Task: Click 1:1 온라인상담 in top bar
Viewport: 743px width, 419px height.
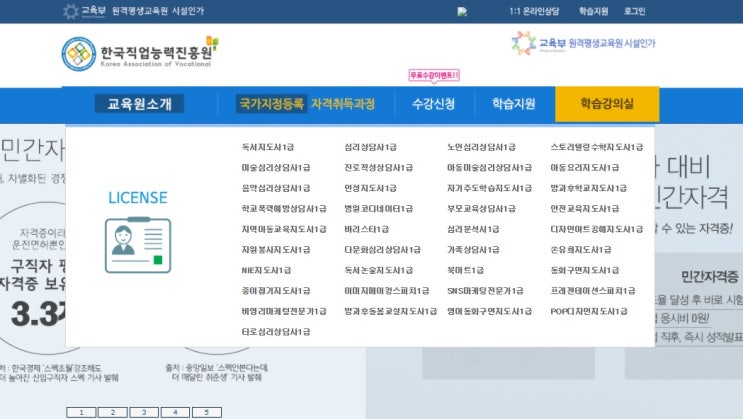Action: pos(534,11)
